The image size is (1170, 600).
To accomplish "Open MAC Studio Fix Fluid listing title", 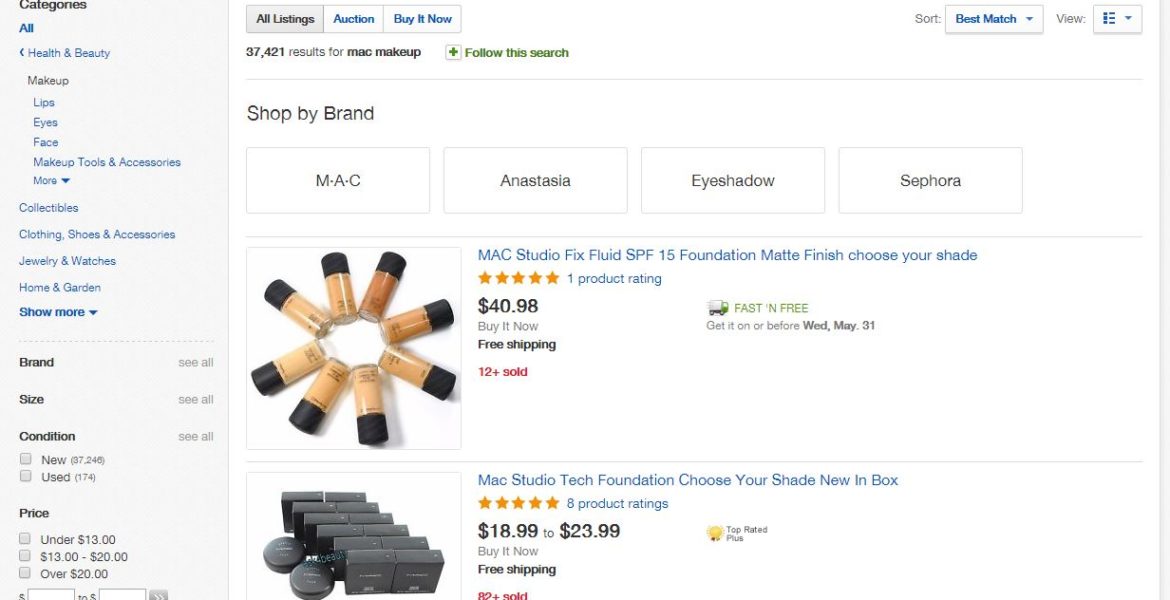I will 727,255.
